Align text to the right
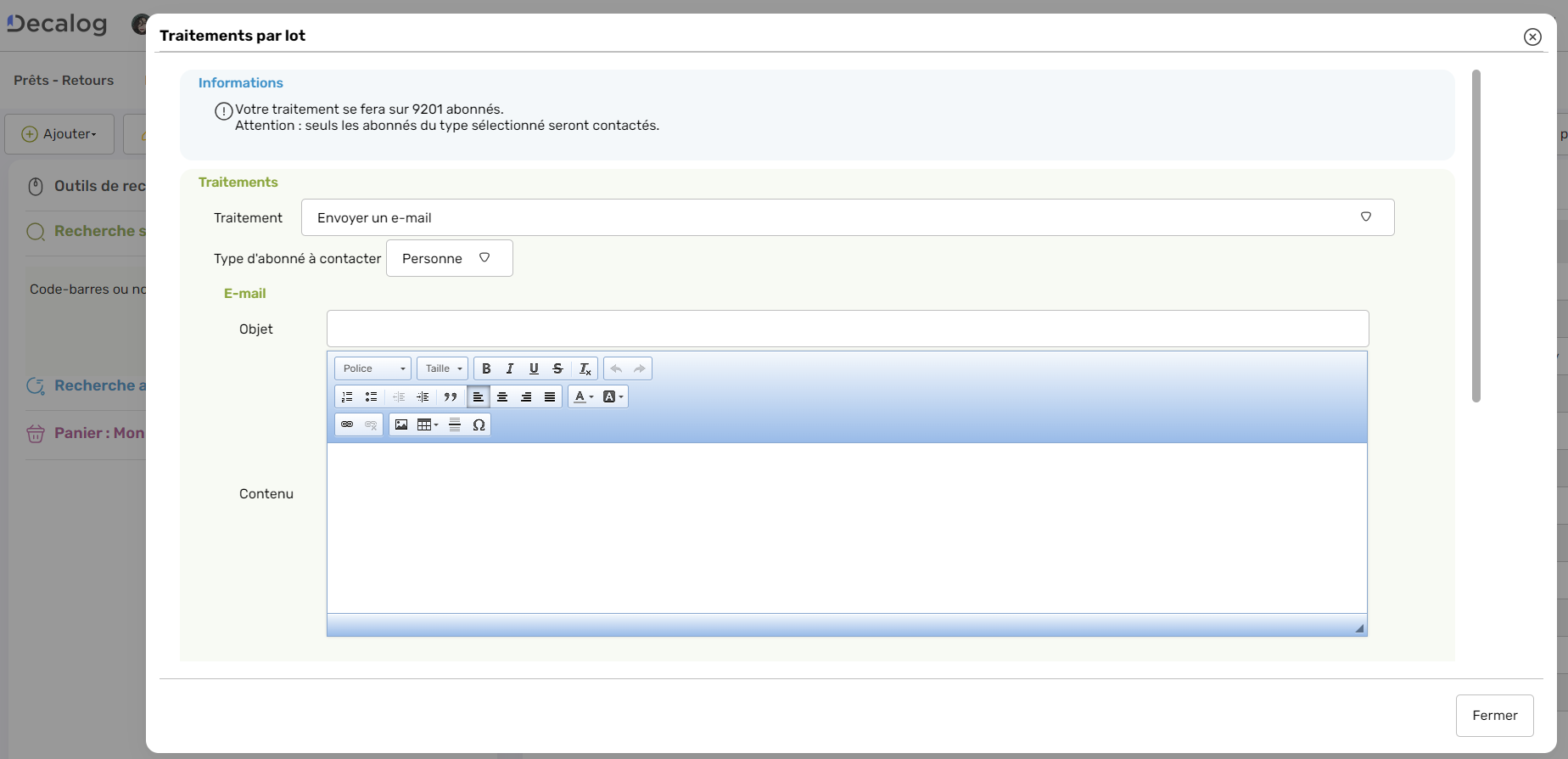The width and height of the screenshot is (1568, 759). (x=526, y=396)
